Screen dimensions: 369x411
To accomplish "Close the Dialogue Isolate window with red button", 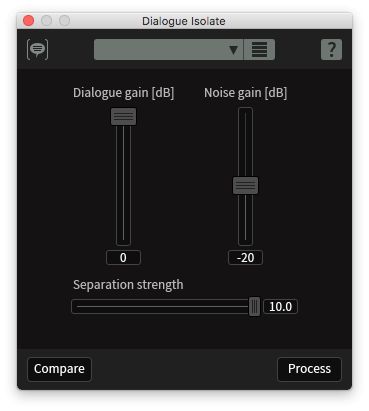I will tap(29, 21).
